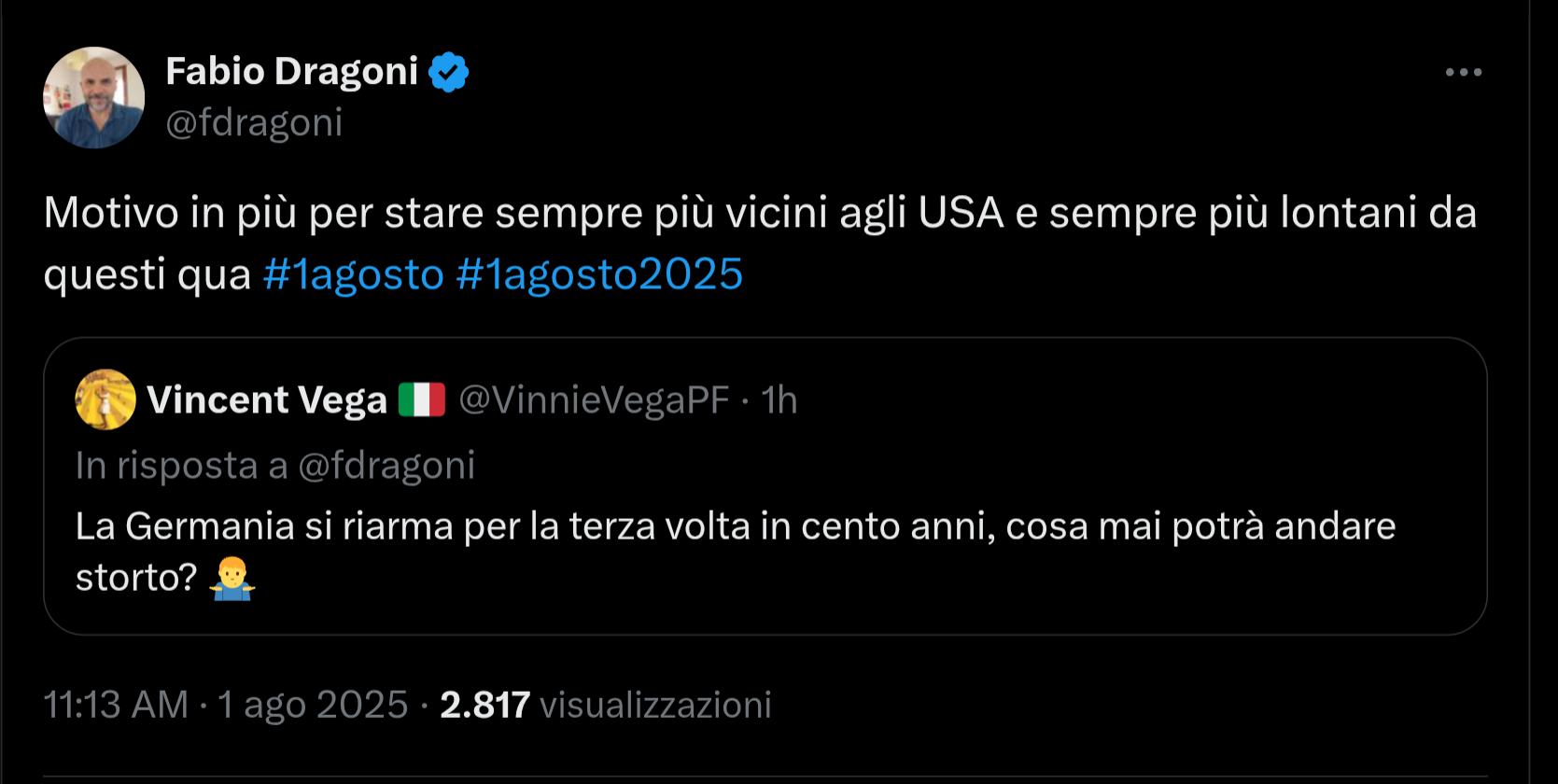The image size is (1558, 784).
Task: Click the verified badge next to Fabio Dragoni
Action: pyautogui.click(x=450, y=70)
